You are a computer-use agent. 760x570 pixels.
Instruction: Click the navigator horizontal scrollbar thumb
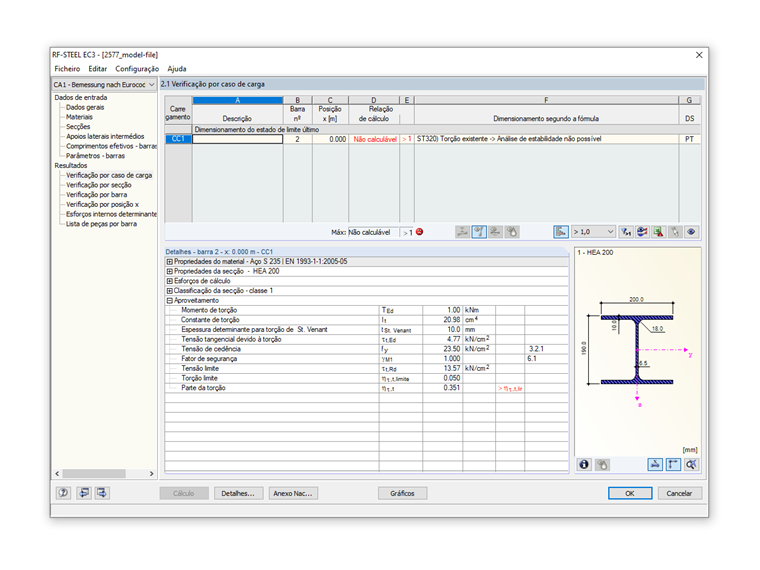point(94,474)
